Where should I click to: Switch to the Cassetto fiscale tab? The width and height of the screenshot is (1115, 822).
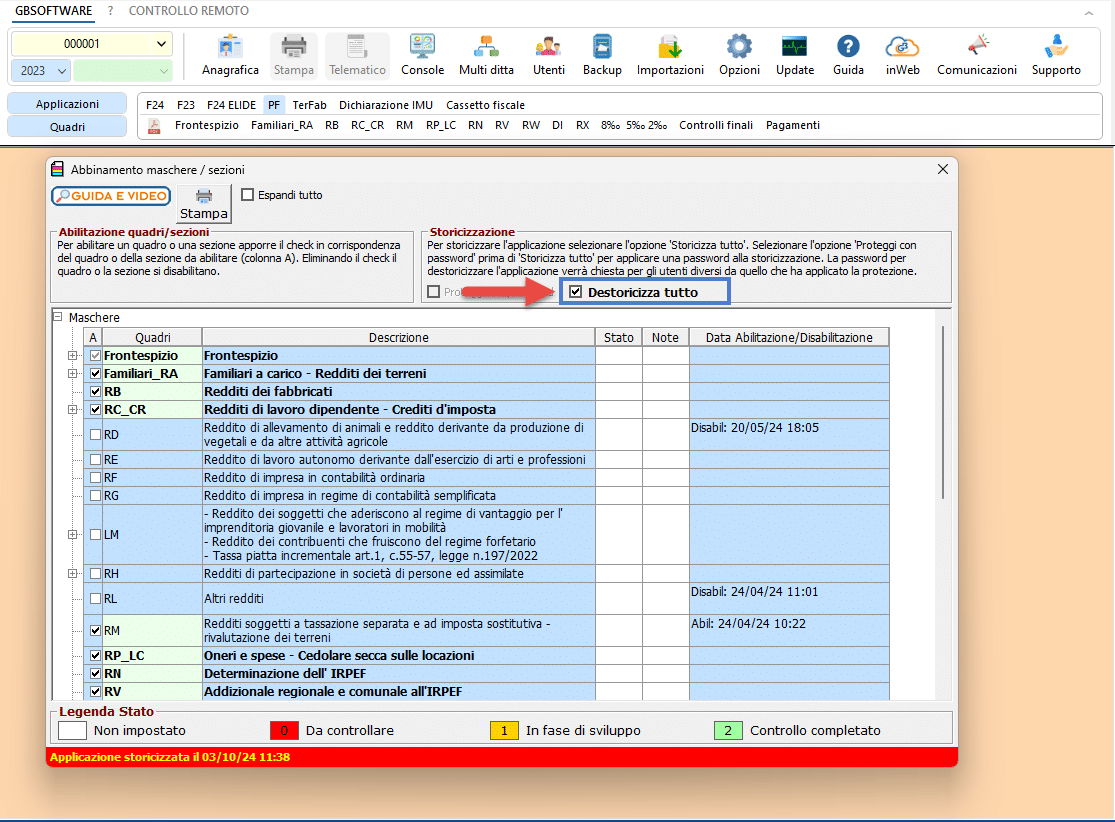pos(485,104)
